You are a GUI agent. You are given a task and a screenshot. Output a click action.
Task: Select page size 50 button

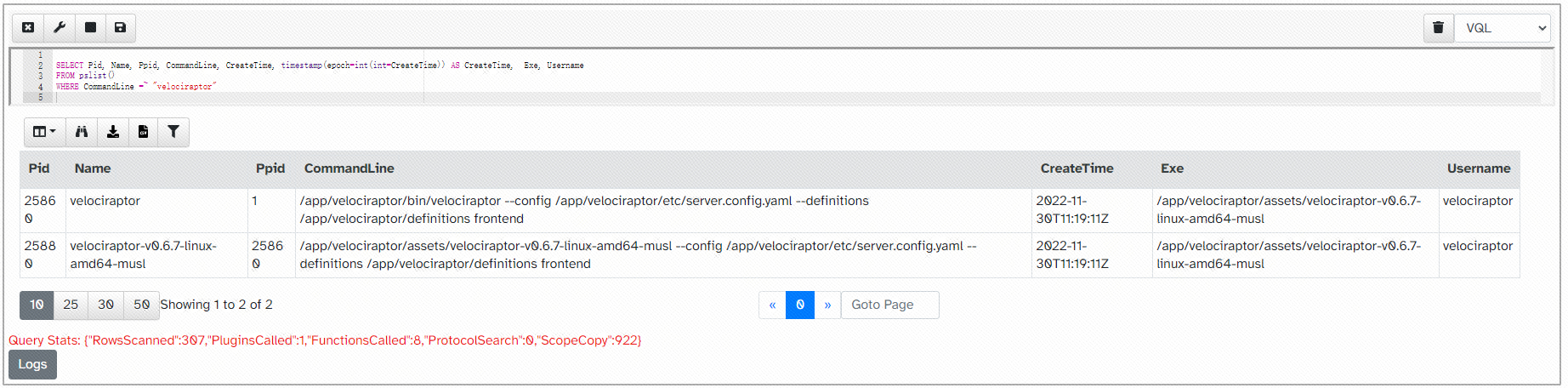(141, 305)
